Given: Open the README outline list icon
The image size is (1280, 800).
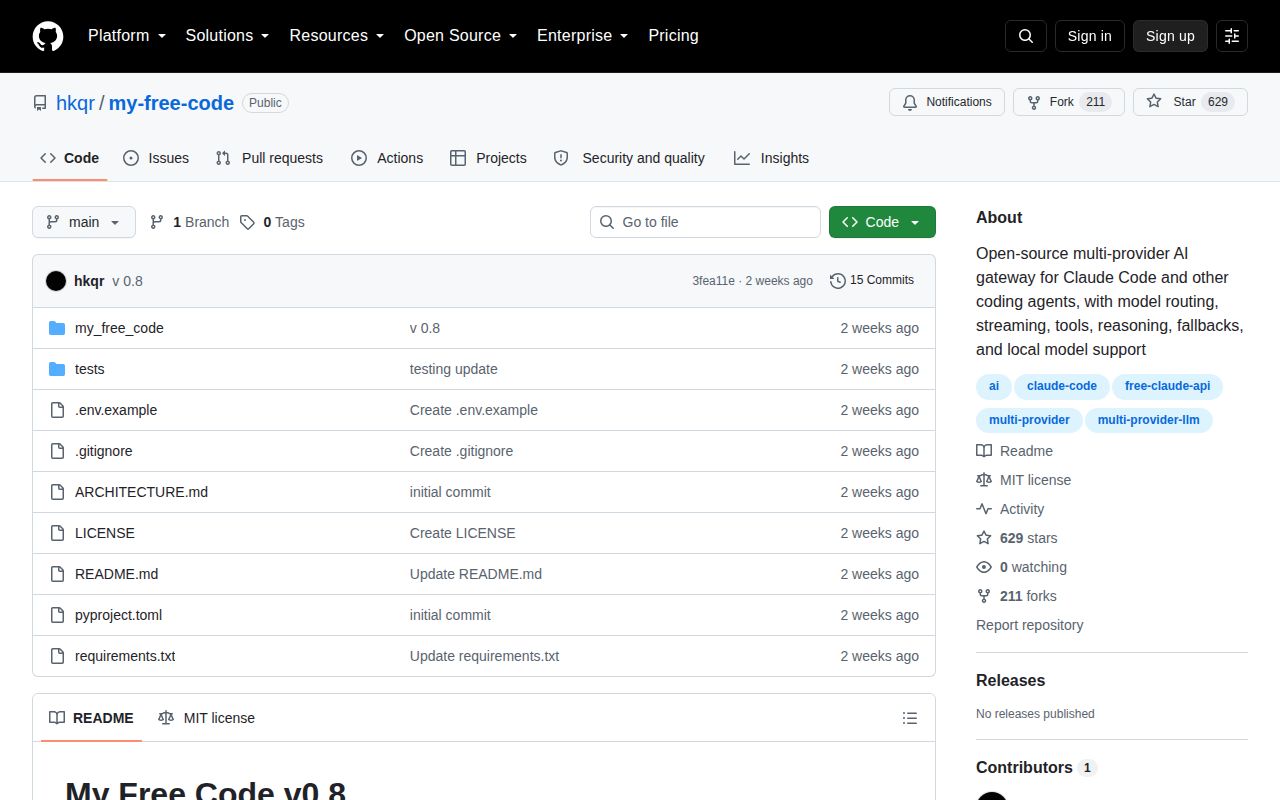Looking at the screenshot, I should [910, 718].
